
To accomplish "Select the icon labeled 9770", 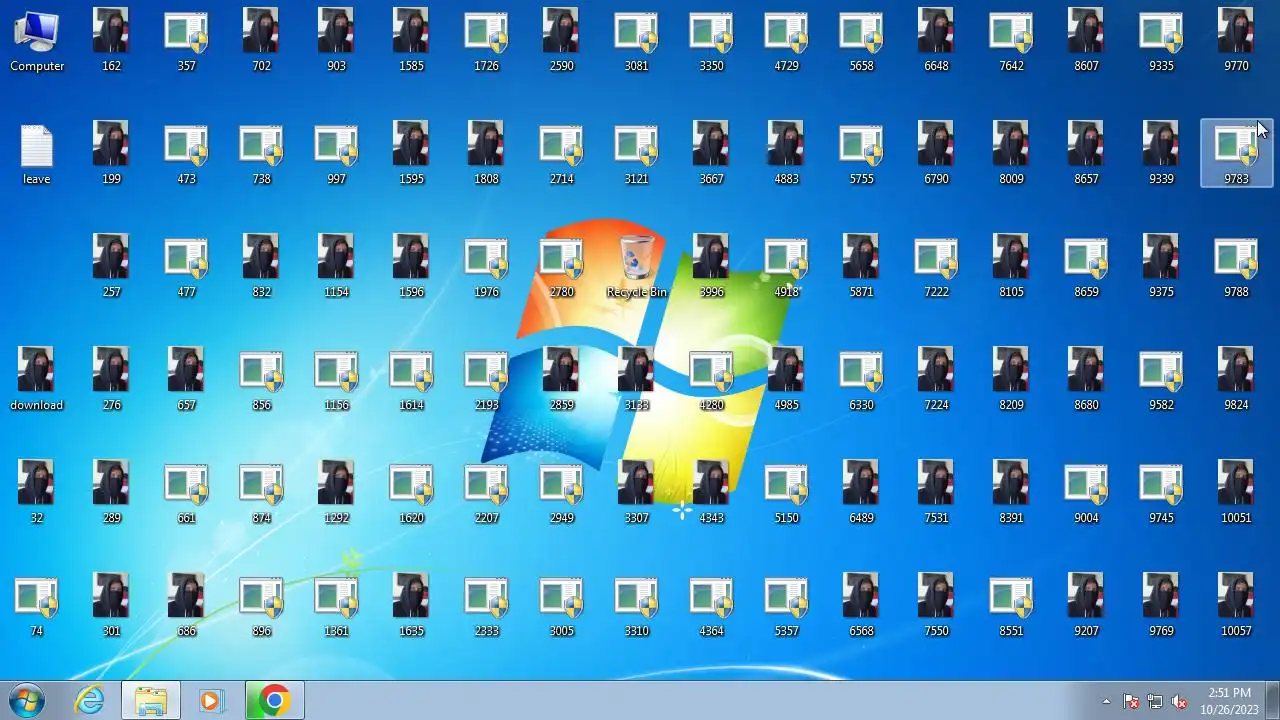I will [x=1236, y=41].
